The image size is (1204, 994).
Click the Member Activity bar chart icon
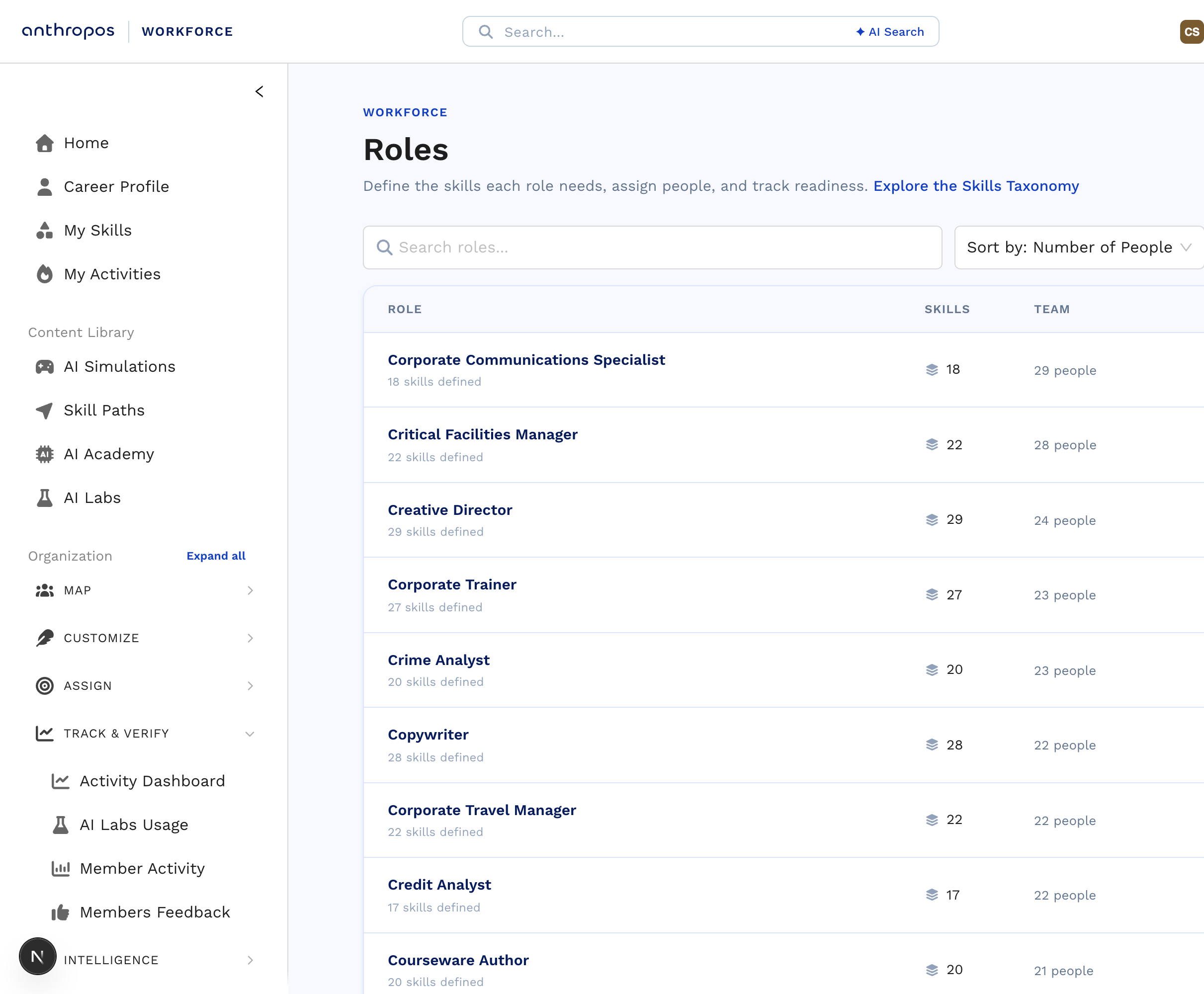60,869
